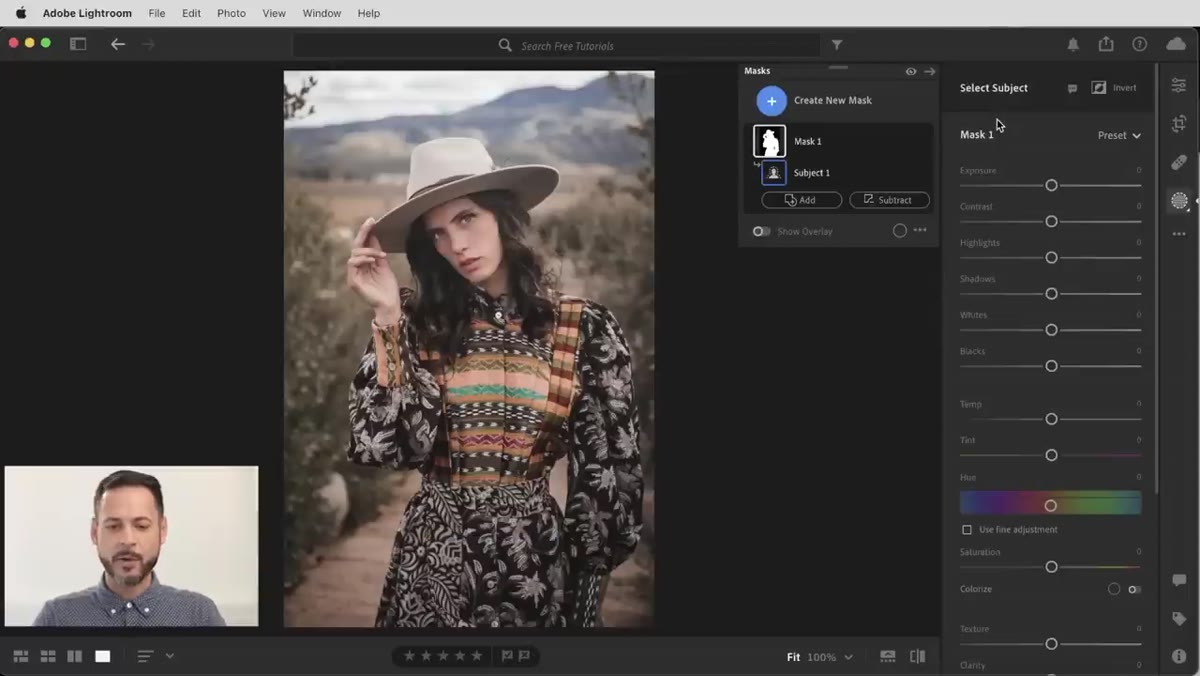Click the Share upload icon

pyautogui.click(x=1106, y=44)
